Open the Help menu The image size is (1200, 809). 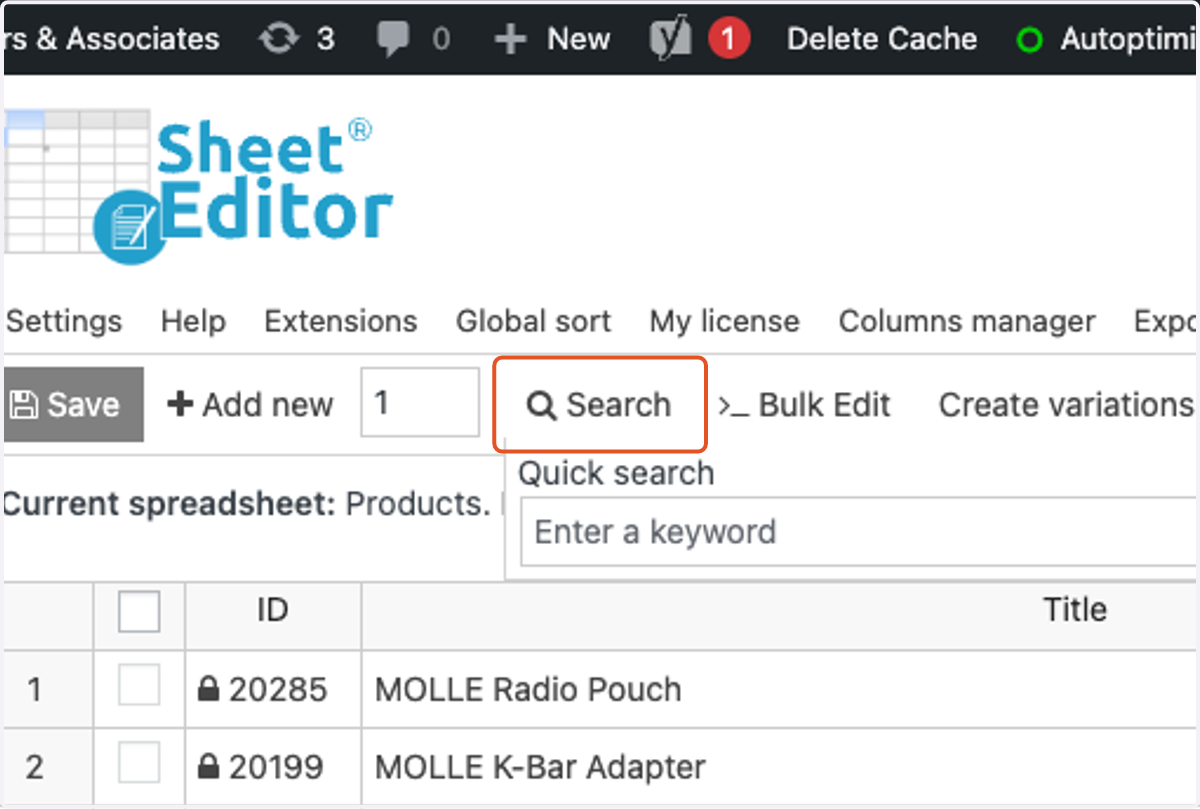coord(193,321)
